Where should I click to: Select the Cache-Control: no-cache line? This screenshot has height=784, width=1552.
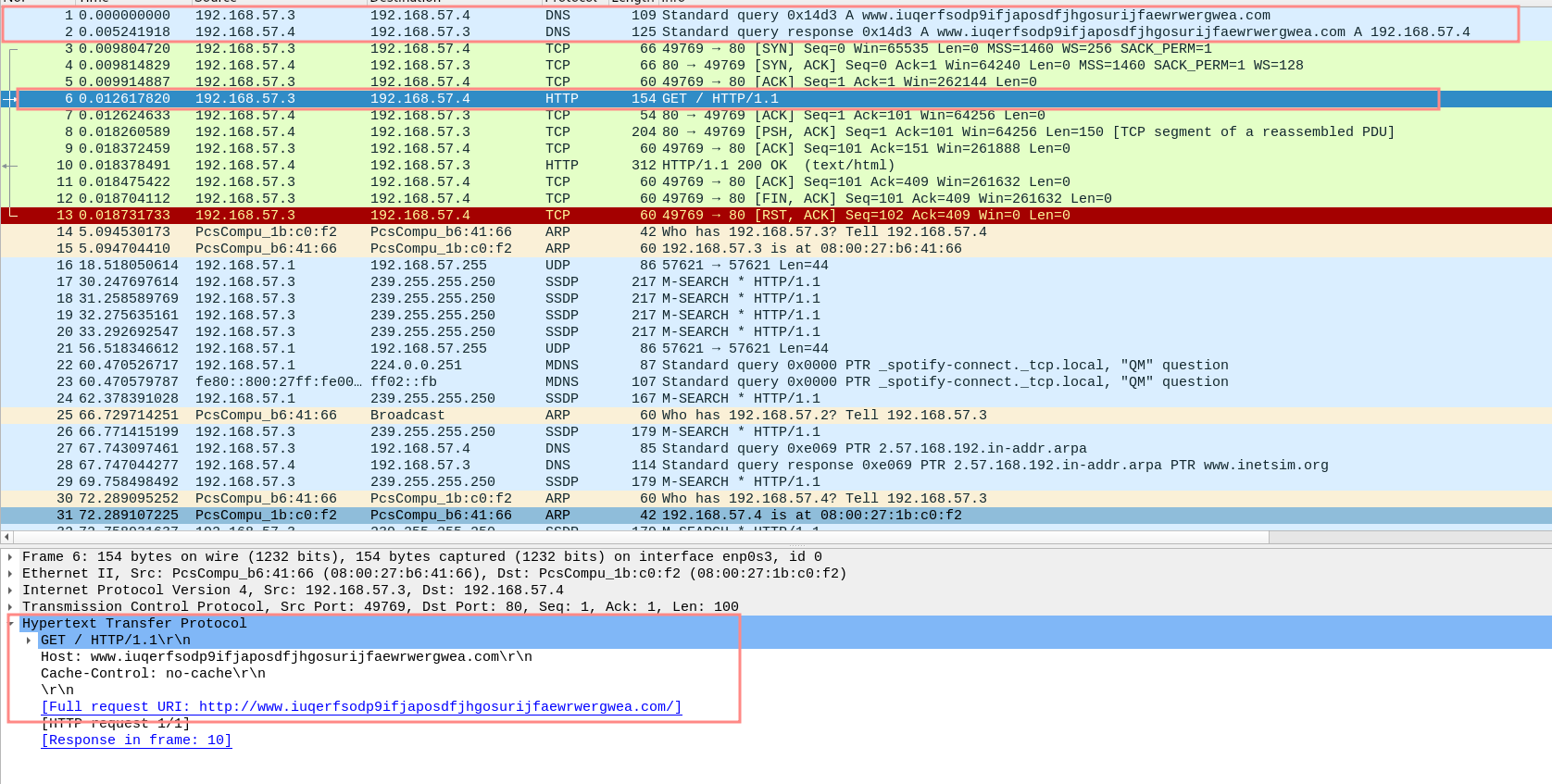click(x=153, y=674)
